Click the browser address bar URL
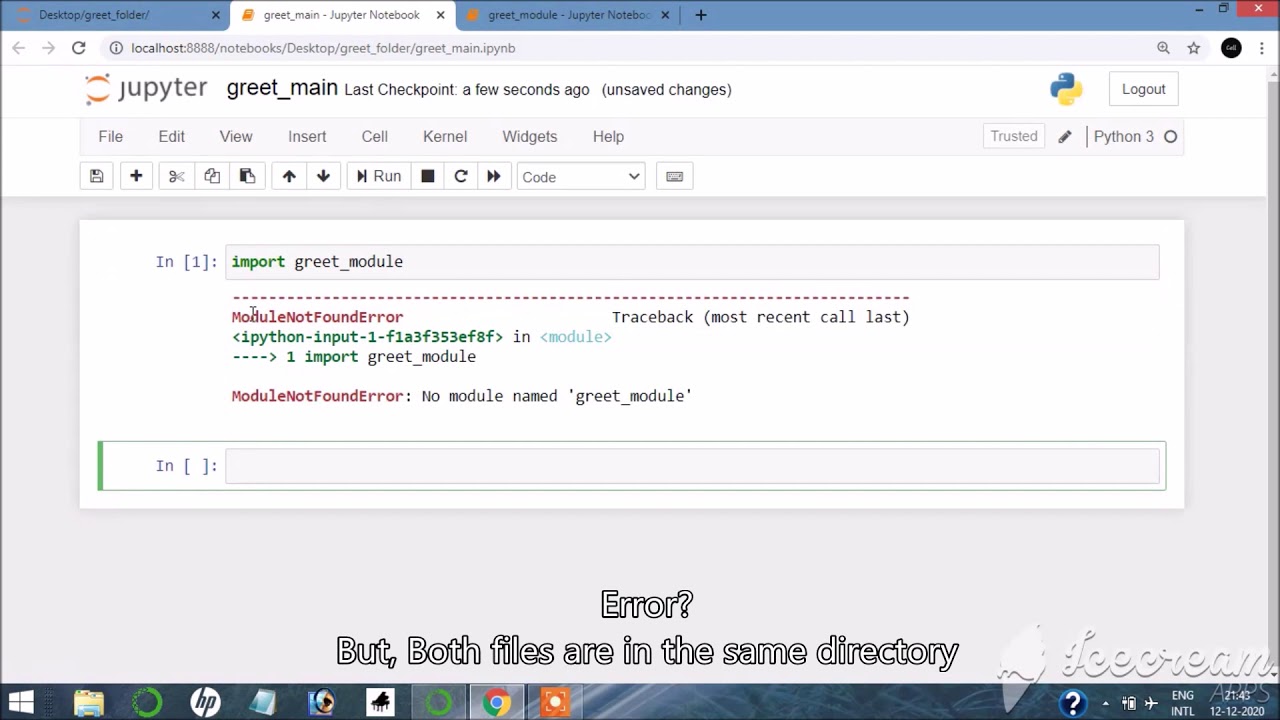This screenshot has width=1280, height=720. pos(323,48)
